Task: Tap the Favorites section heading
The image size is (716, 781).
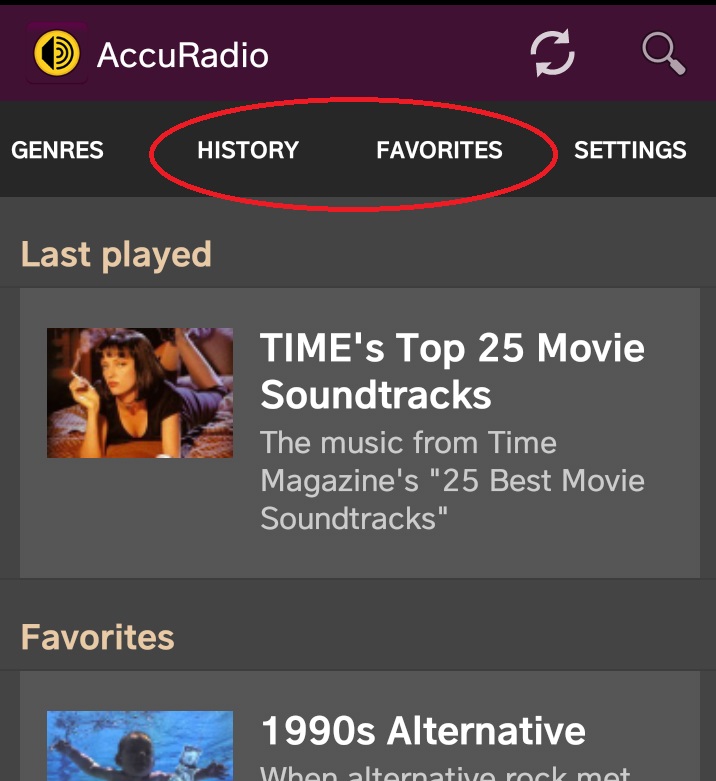Action: click(98, 637)
